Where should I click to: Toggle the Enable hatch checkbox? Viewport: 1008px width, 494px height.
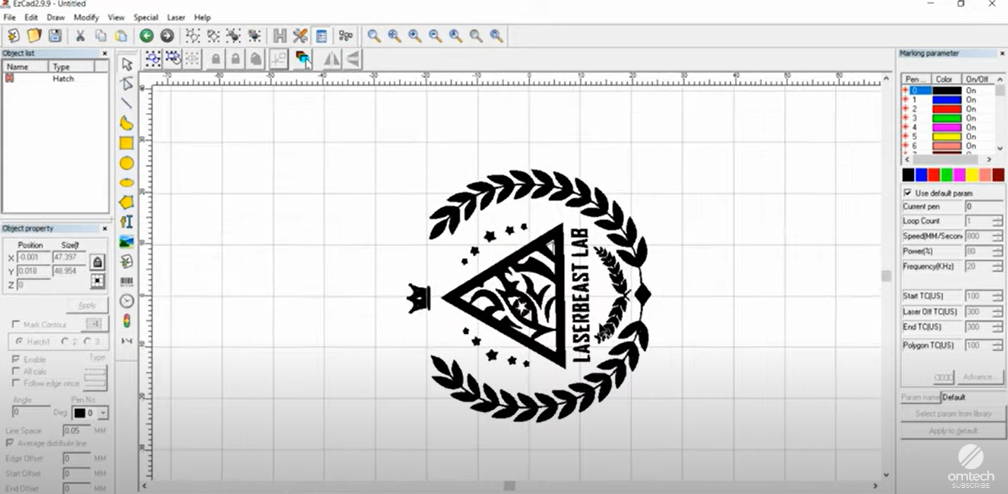click(x=15, y=358)
